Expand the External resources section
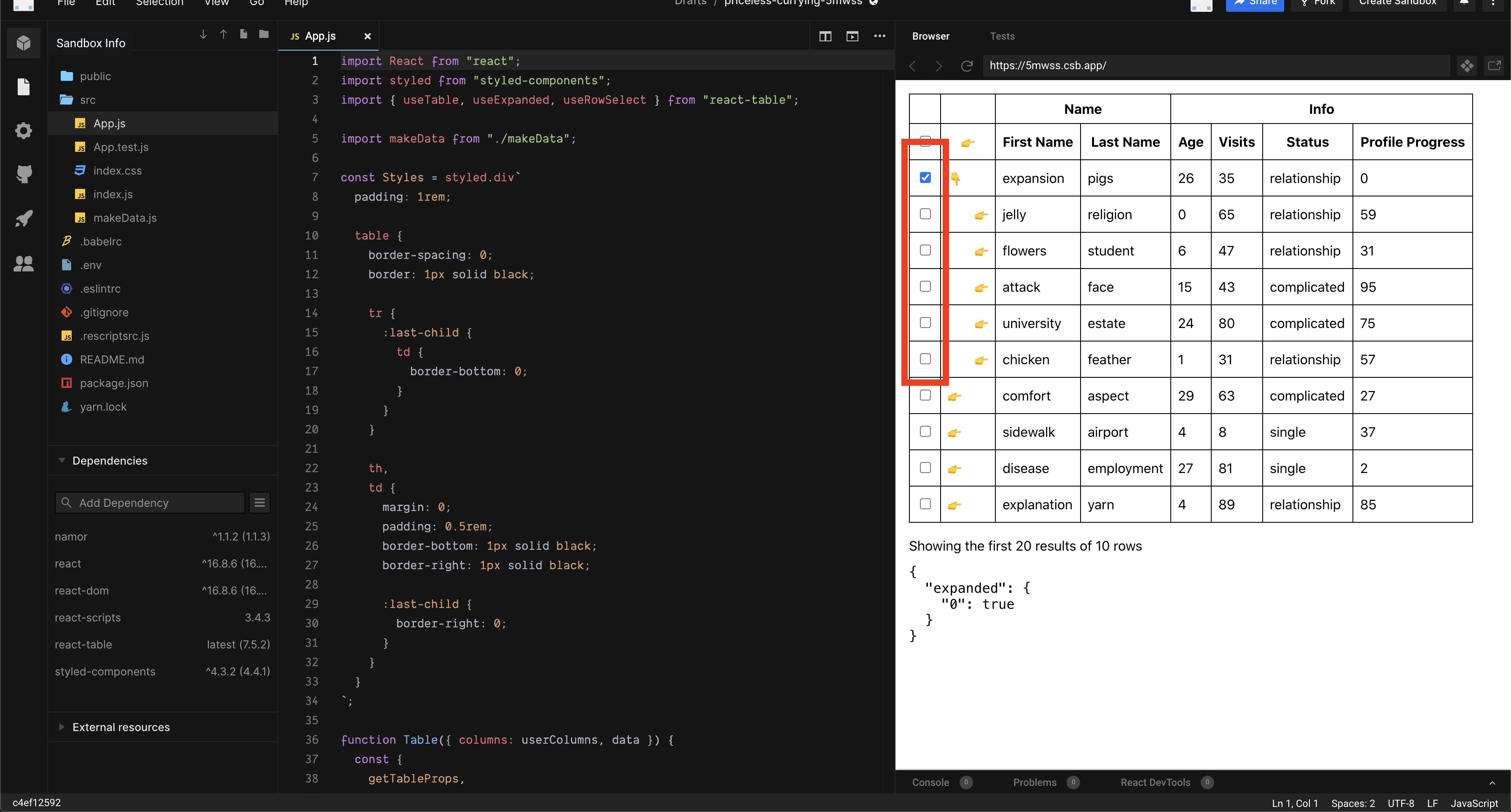Viewport: 1511px width, 812px height. 62,727
